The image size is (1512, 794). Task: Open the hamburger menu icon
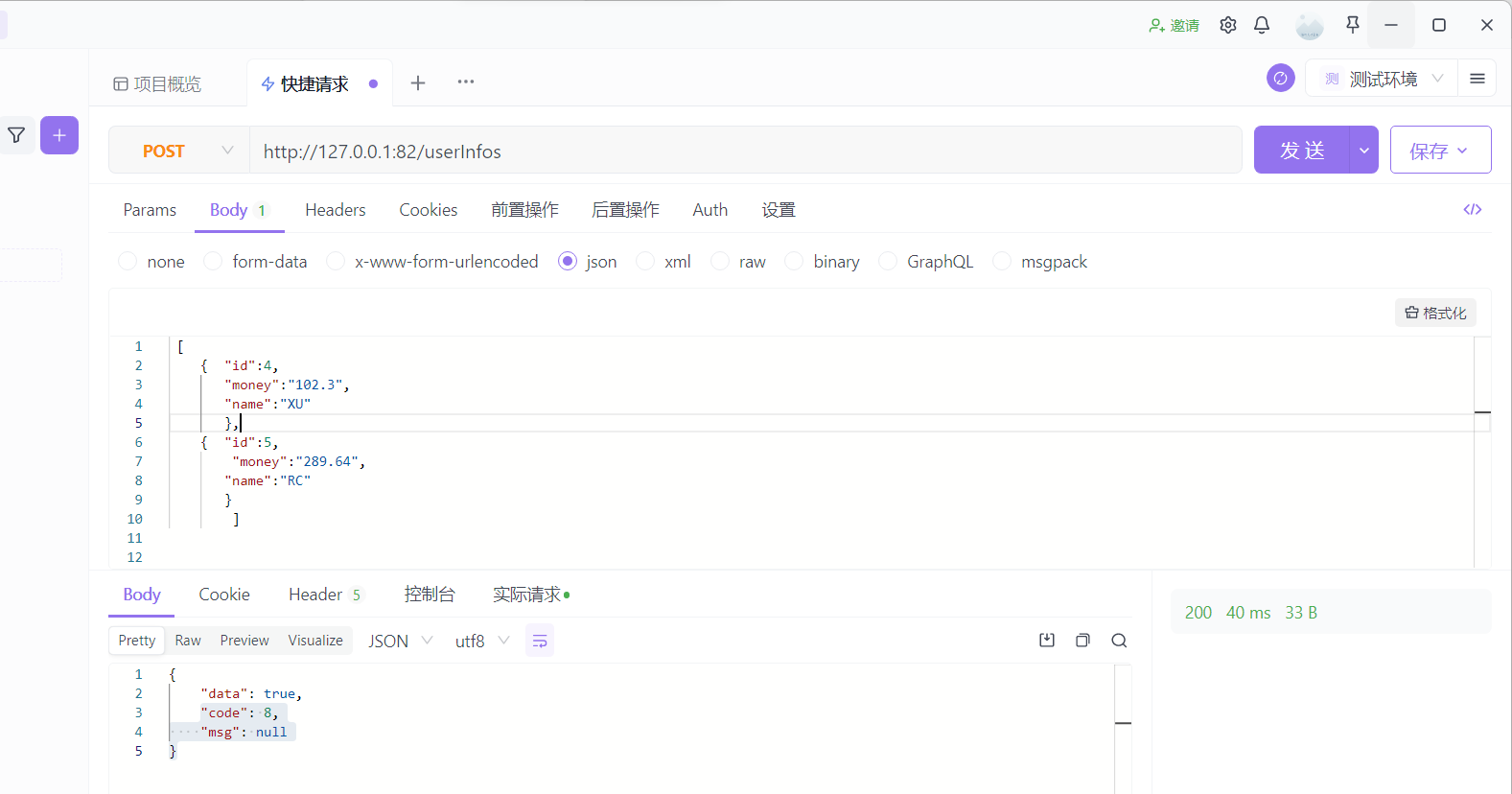[x=1477, y=79]
